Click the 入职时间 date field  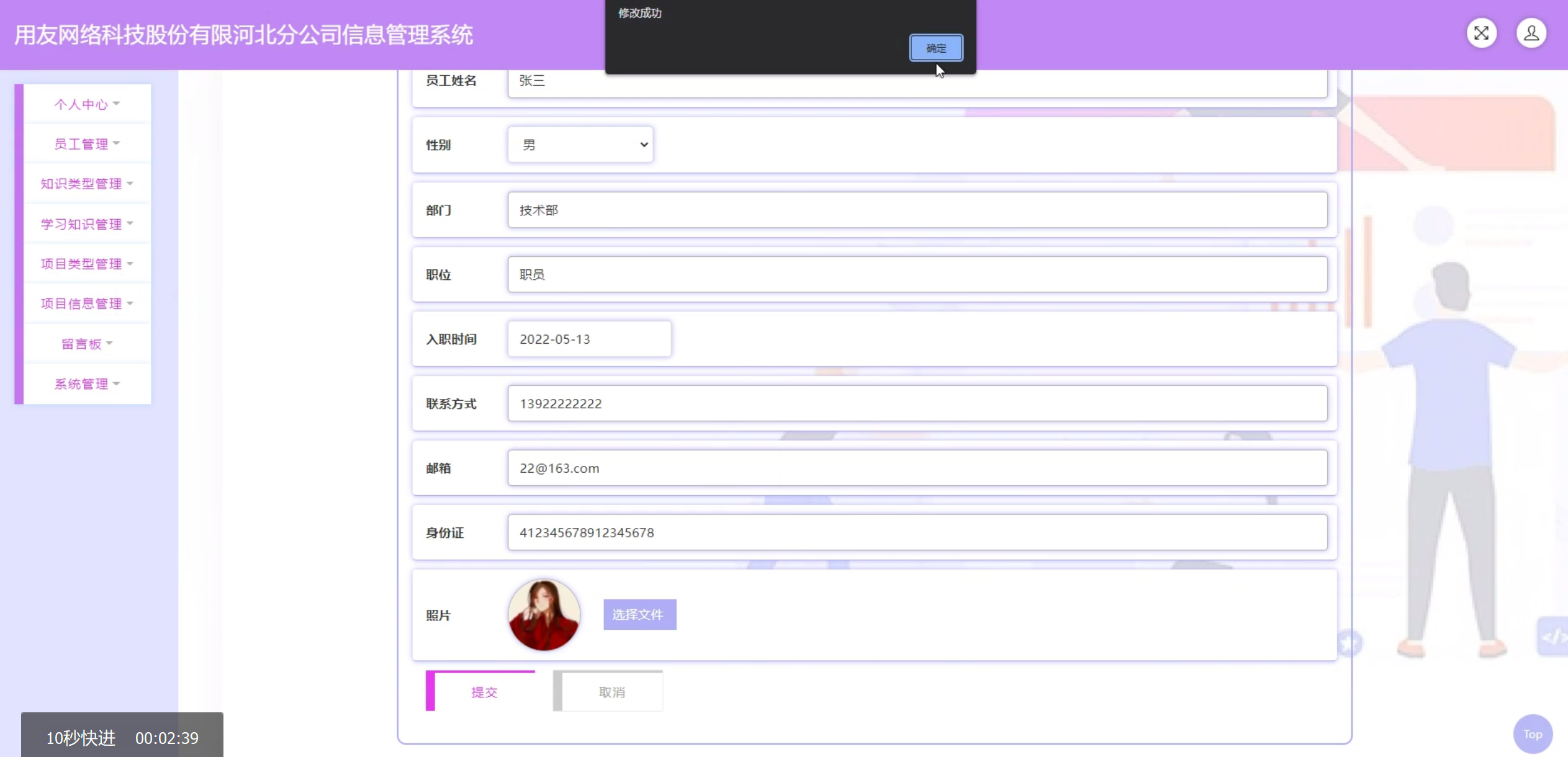pos(588,339)
